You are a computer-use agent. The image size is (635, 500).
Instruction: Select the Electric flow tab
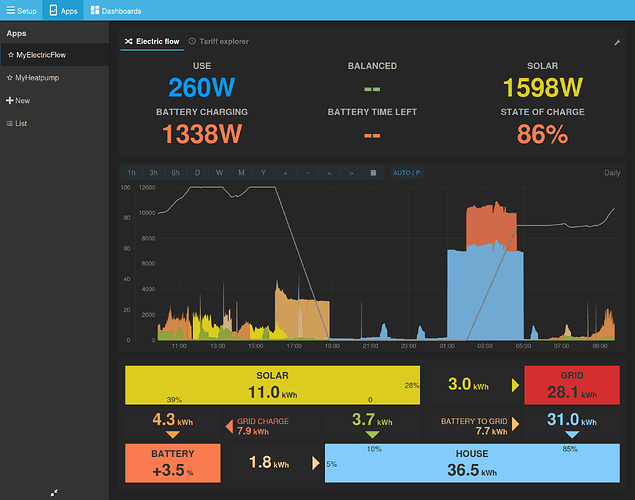coord(152,41)
